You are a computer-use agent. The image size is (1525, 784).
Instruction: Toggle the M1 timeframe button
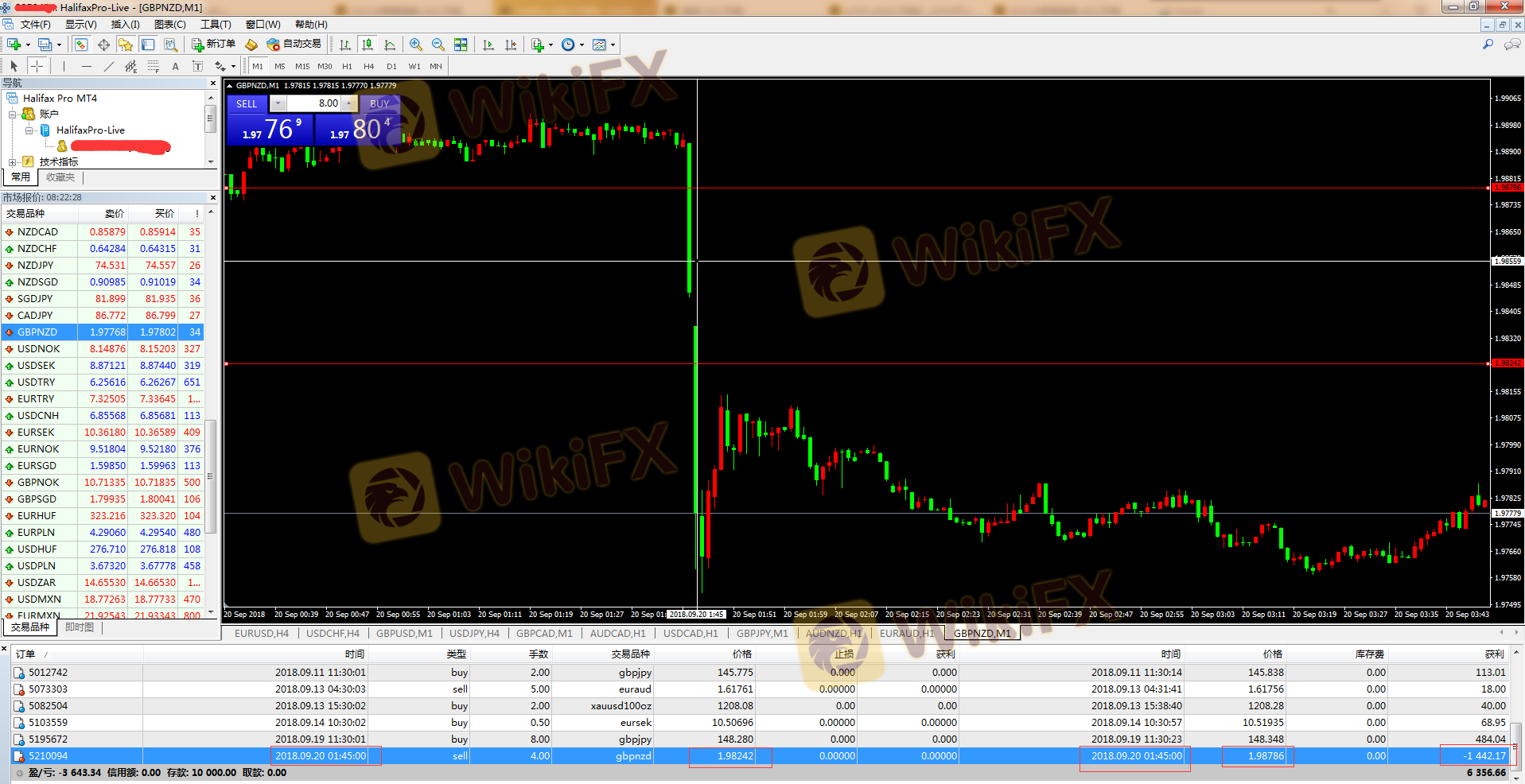pyautogui.click(x=258, y=66)
